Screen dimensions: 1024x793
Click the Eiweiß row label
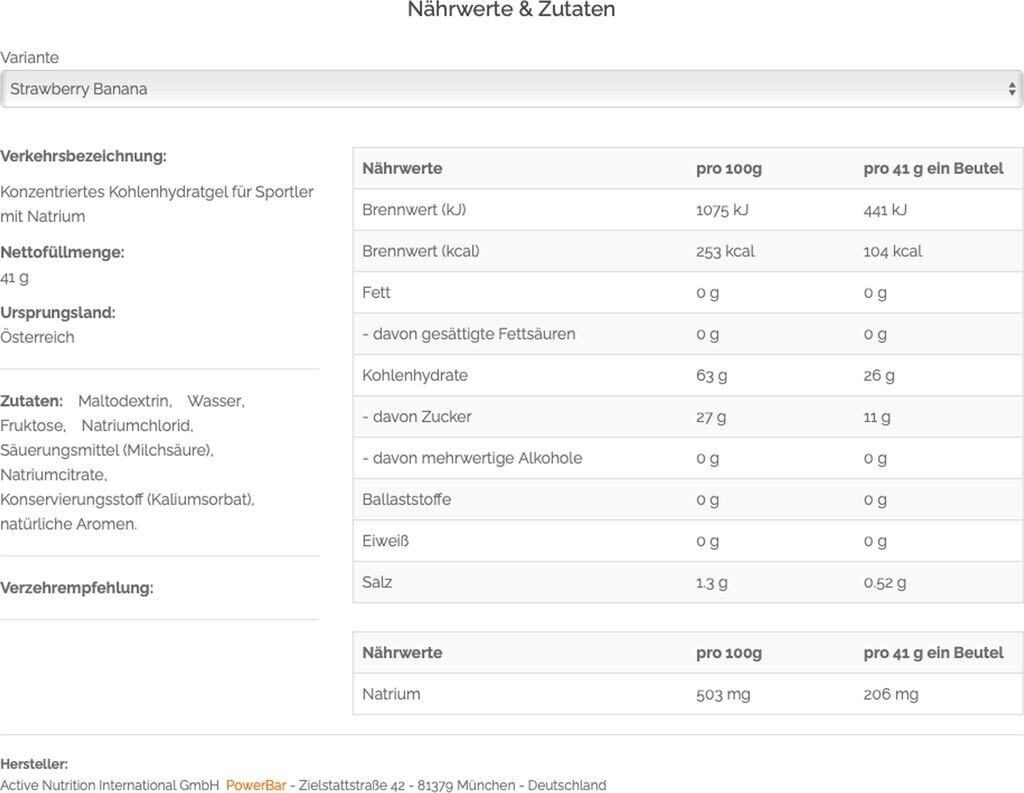[x=385, y=541]
